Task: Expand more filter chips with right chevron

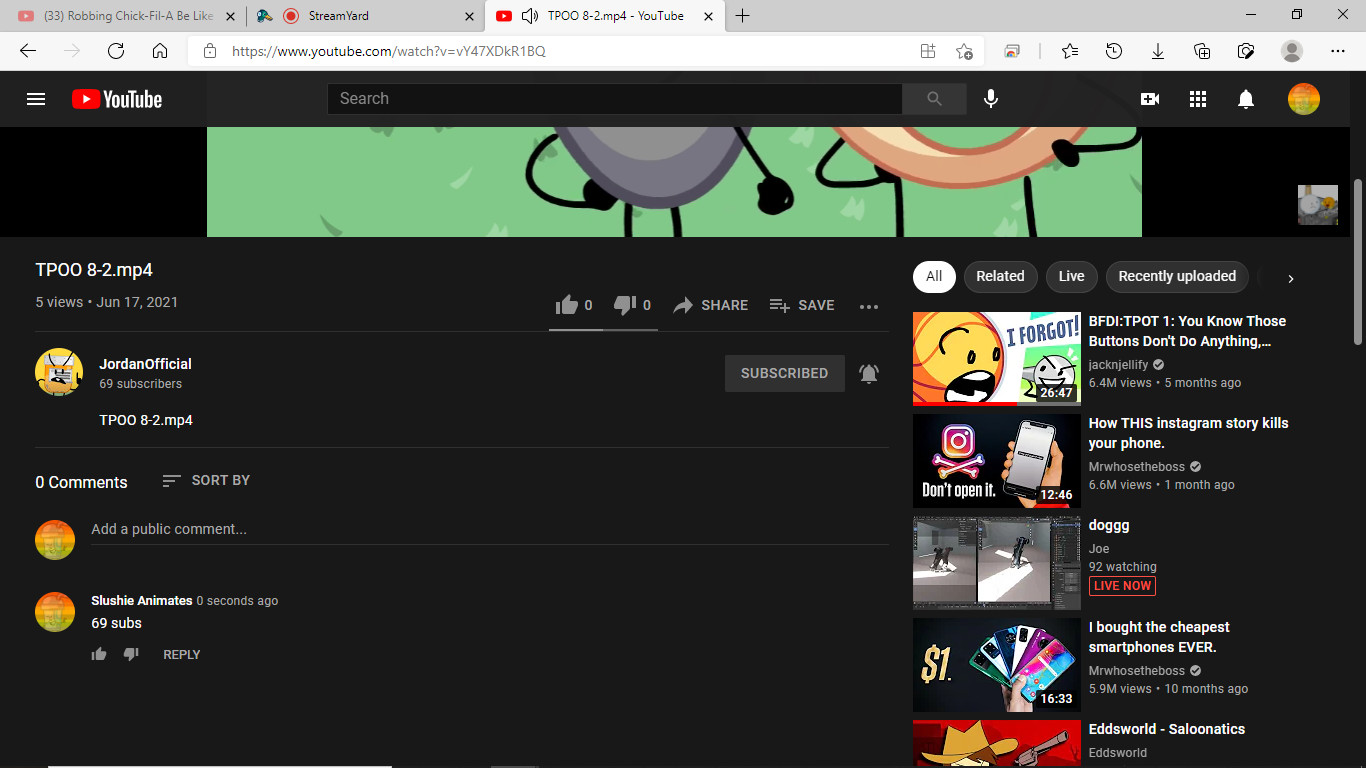Action: (1291, 278)
